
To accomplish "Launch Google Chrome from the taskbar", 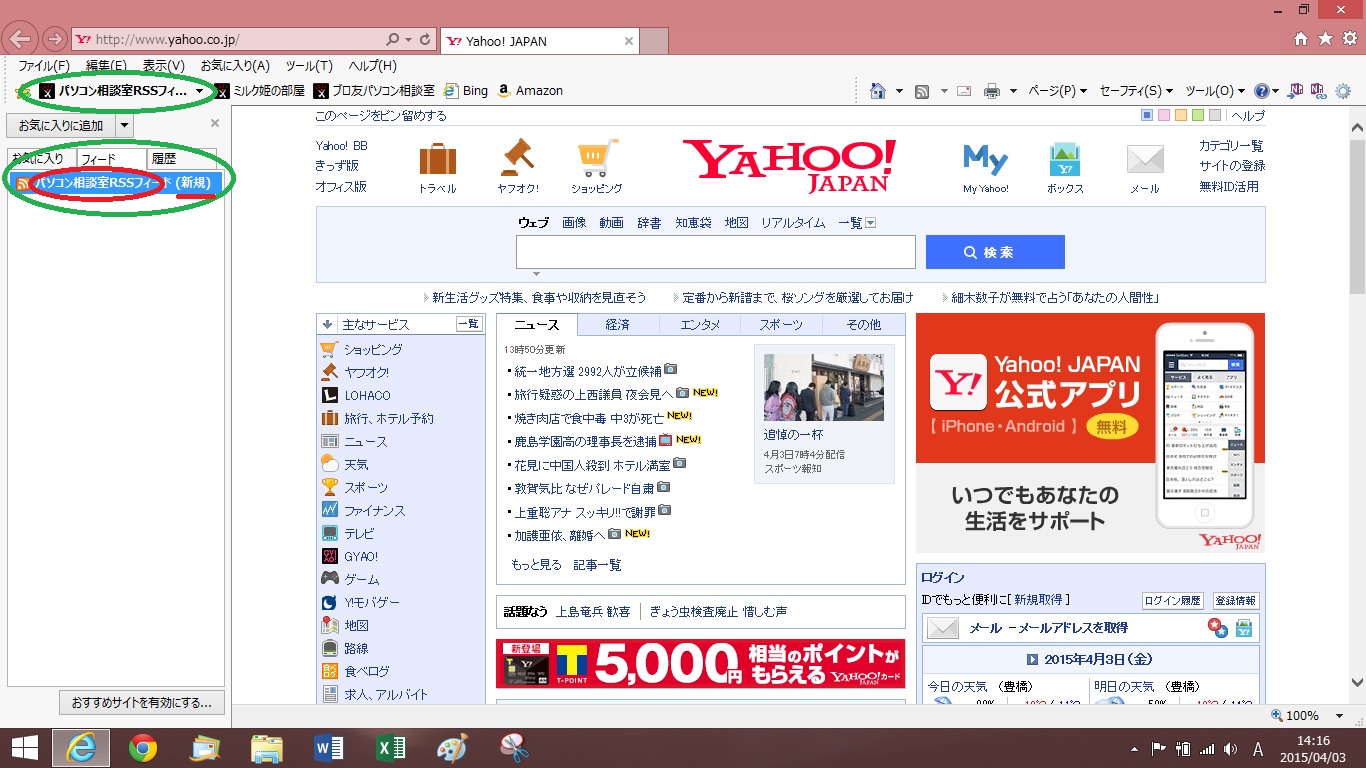I will pyautogui.click(x=143, y=748).
